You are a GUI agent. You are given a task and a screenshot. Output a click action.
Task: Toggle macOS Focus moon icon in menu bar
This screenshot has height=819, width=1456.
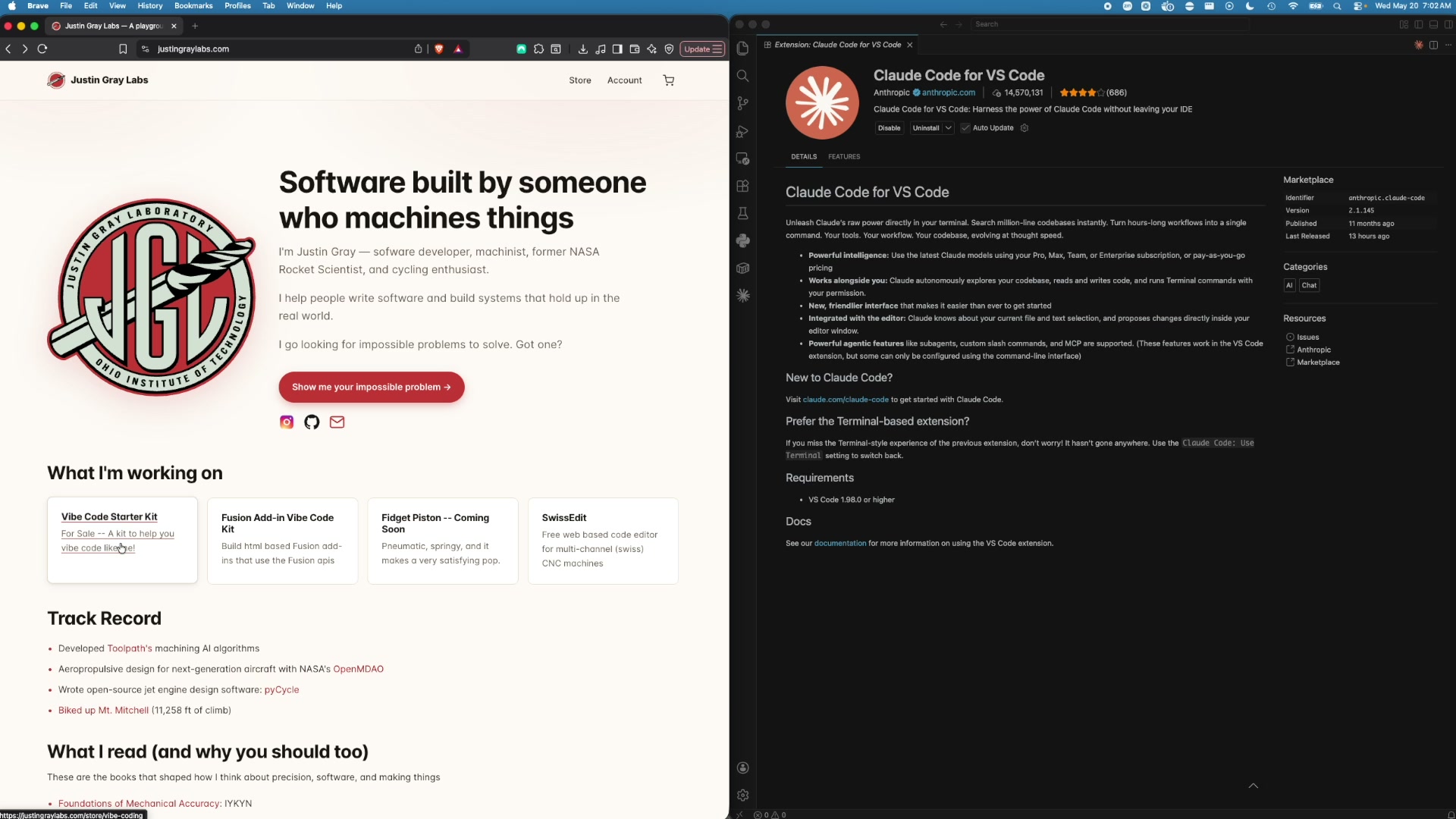1250,6
